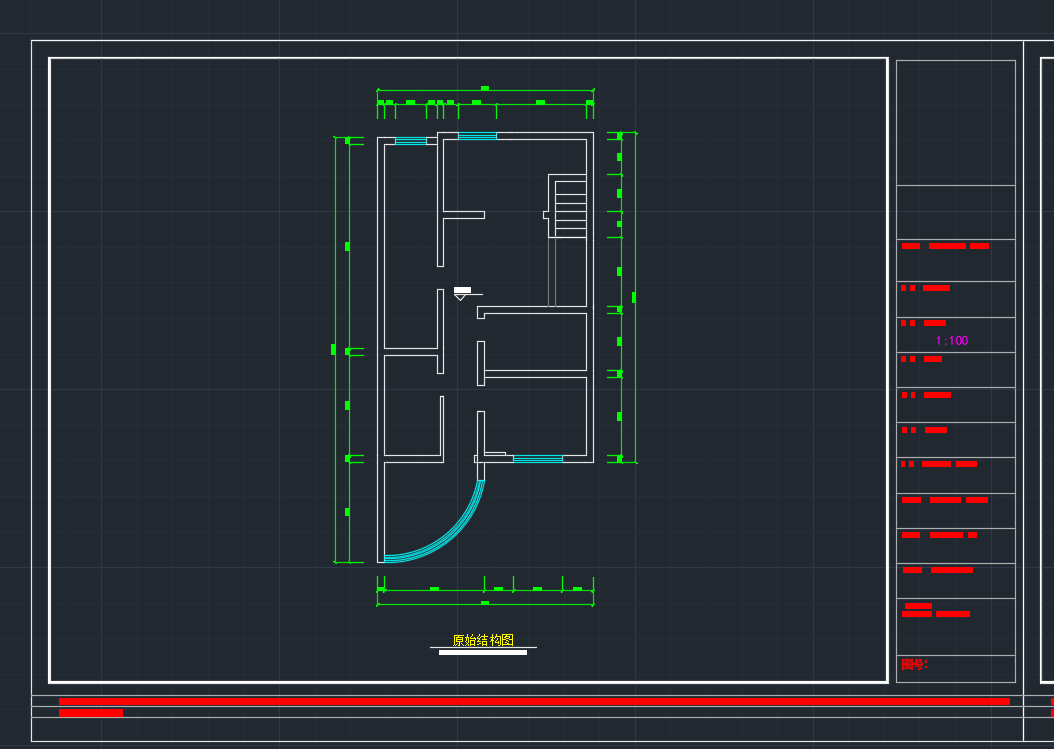Screen dimensions: 1054x749
Task: Pick the cyan window on the bottom wall
Action: 537,459
